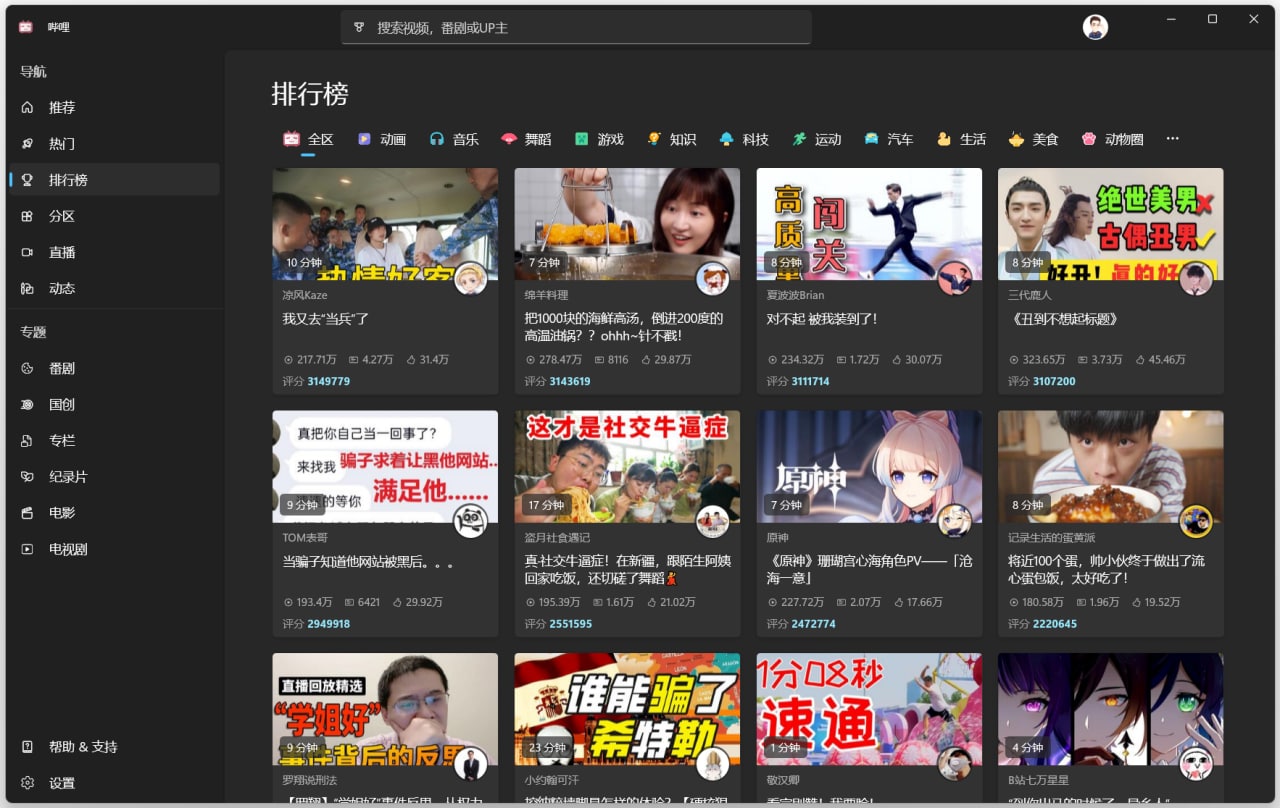This screenshot has height=808, width=1280.
Task: Click TOM表哥 uploader avatar
Action: point(471,522)
